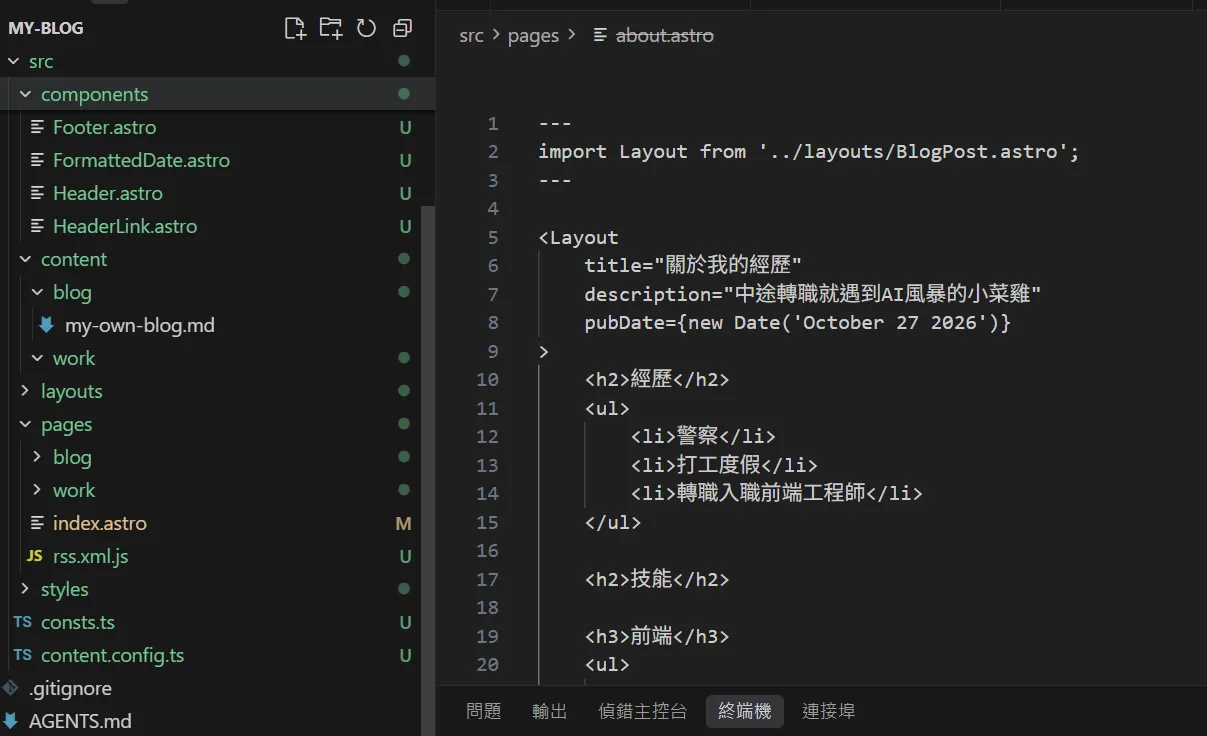Click the <h2>經歷</h2> code line

(657, 380)
